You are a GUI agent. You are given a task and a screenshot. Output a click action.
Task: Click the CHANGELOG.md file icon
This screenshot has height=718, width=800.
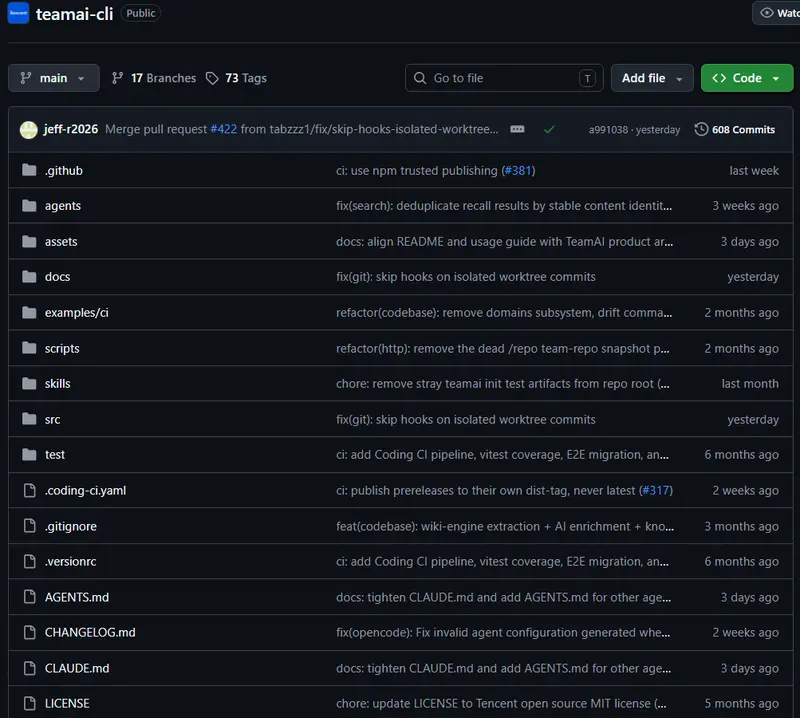coord(30,632)
